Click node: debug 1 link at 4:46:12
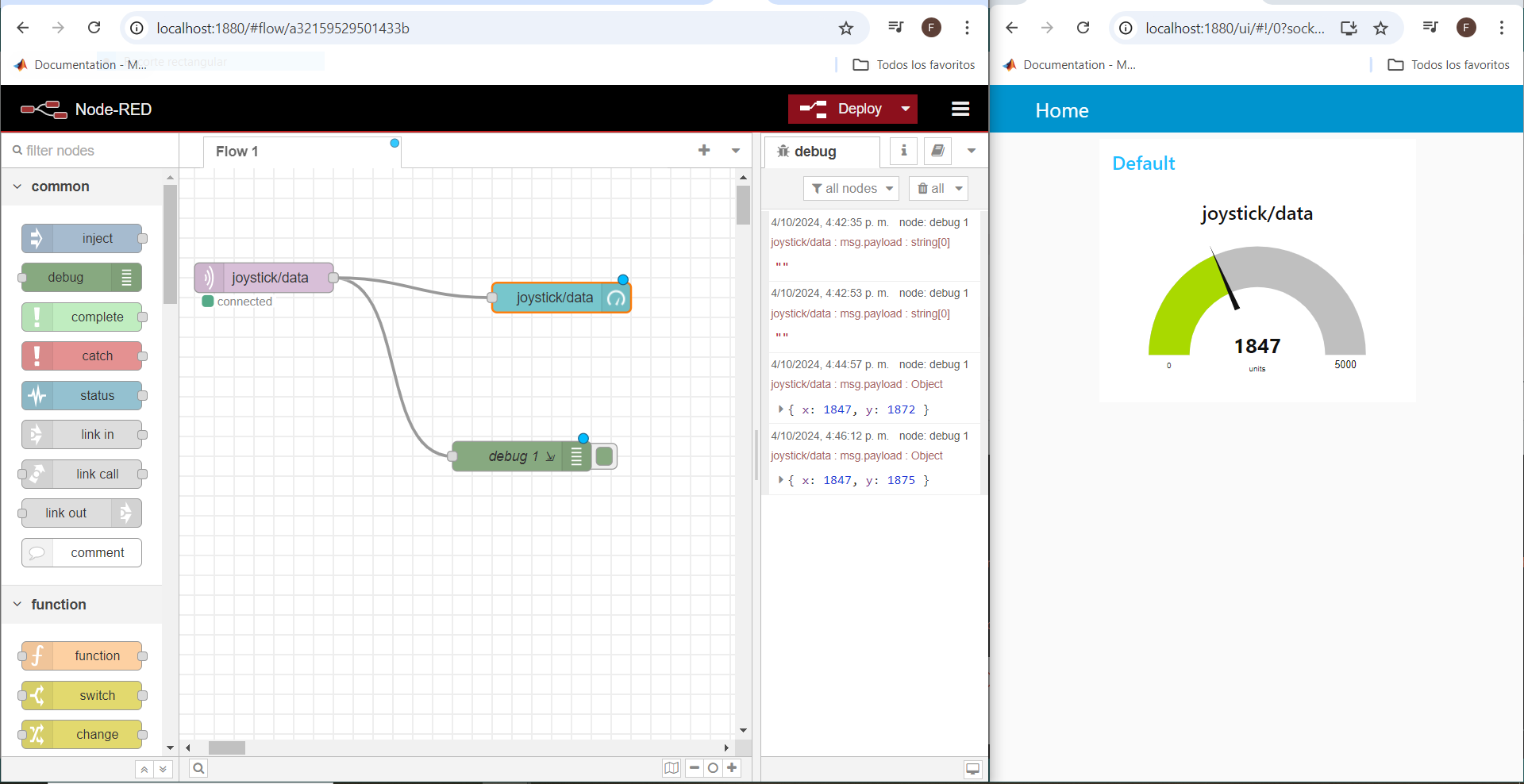1524x784 pixels. tap(933, 436)
